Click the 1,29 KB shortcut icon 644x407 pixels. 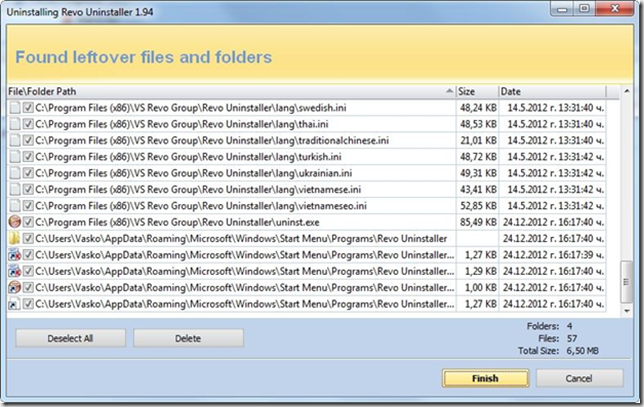click(14, 271)
